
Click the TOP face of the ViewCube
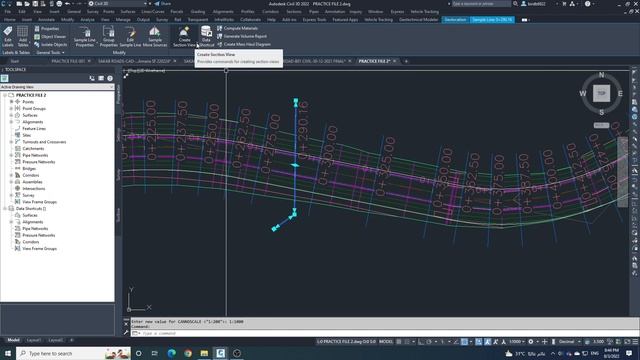coord(601,93)
